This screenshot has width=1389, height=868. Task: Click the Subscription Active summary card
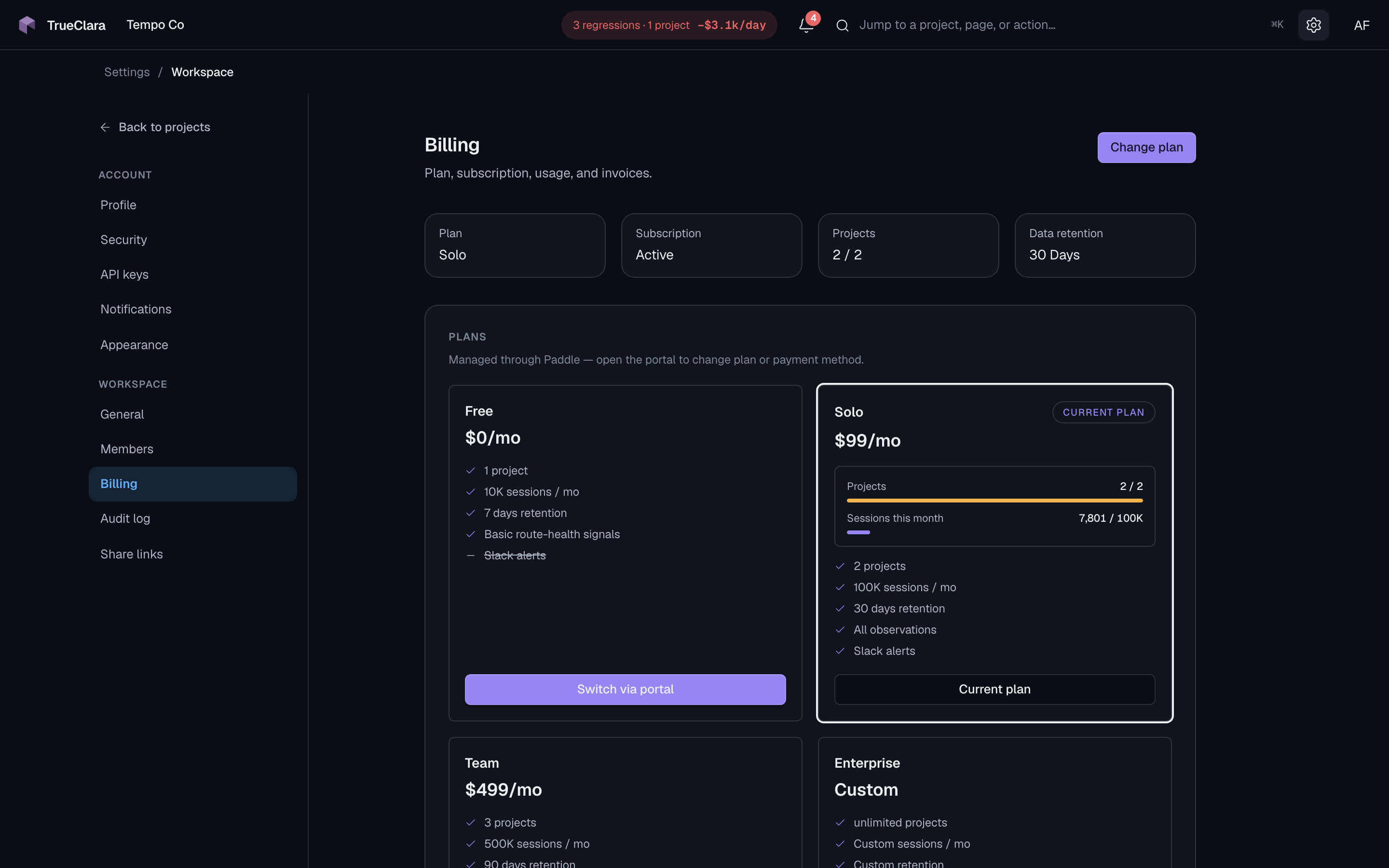tap(711, 246)
